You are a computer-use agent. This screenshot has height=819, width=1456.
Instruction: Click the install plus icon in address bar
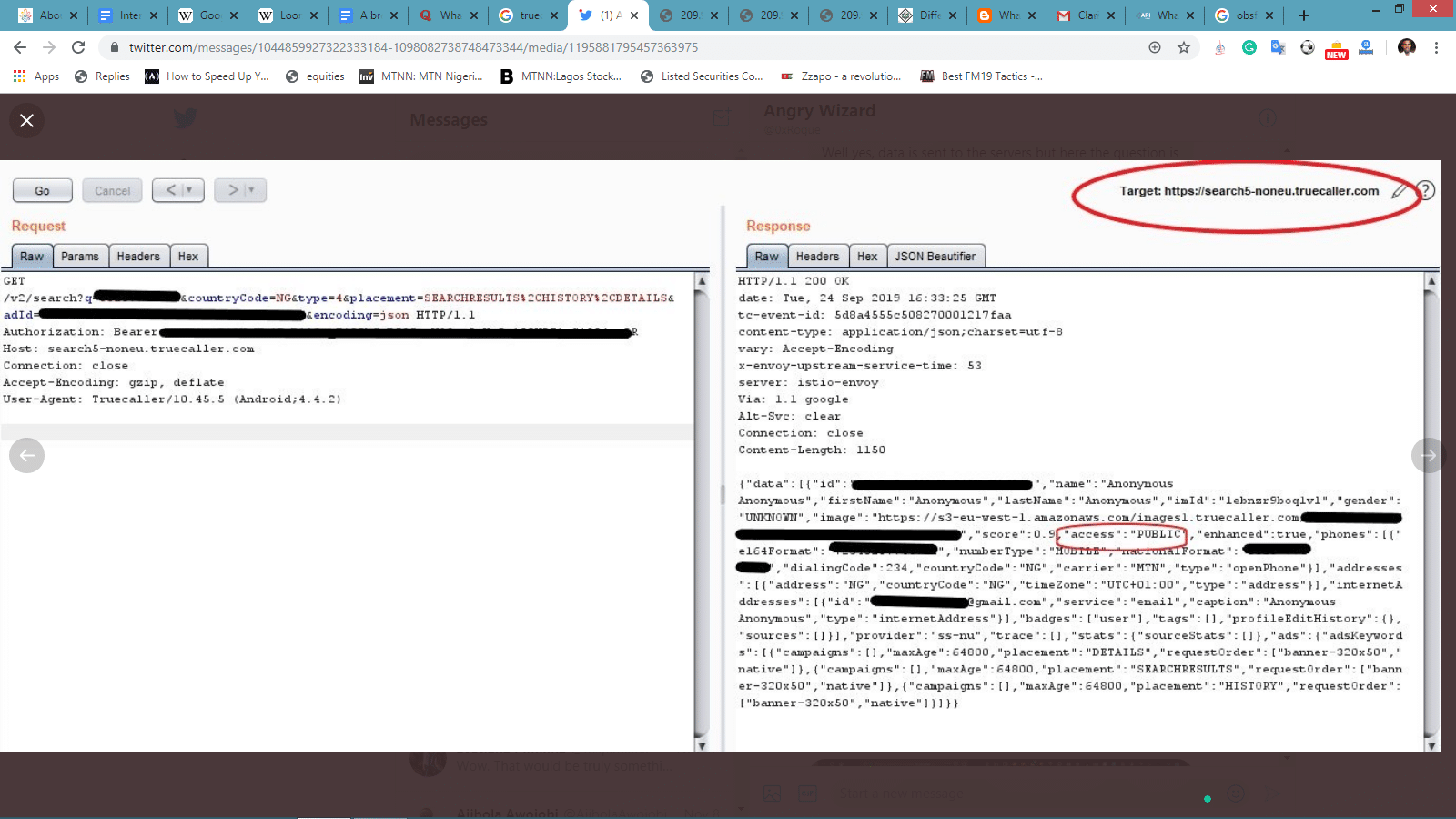pyautogui.click(x=1155, y=47)
